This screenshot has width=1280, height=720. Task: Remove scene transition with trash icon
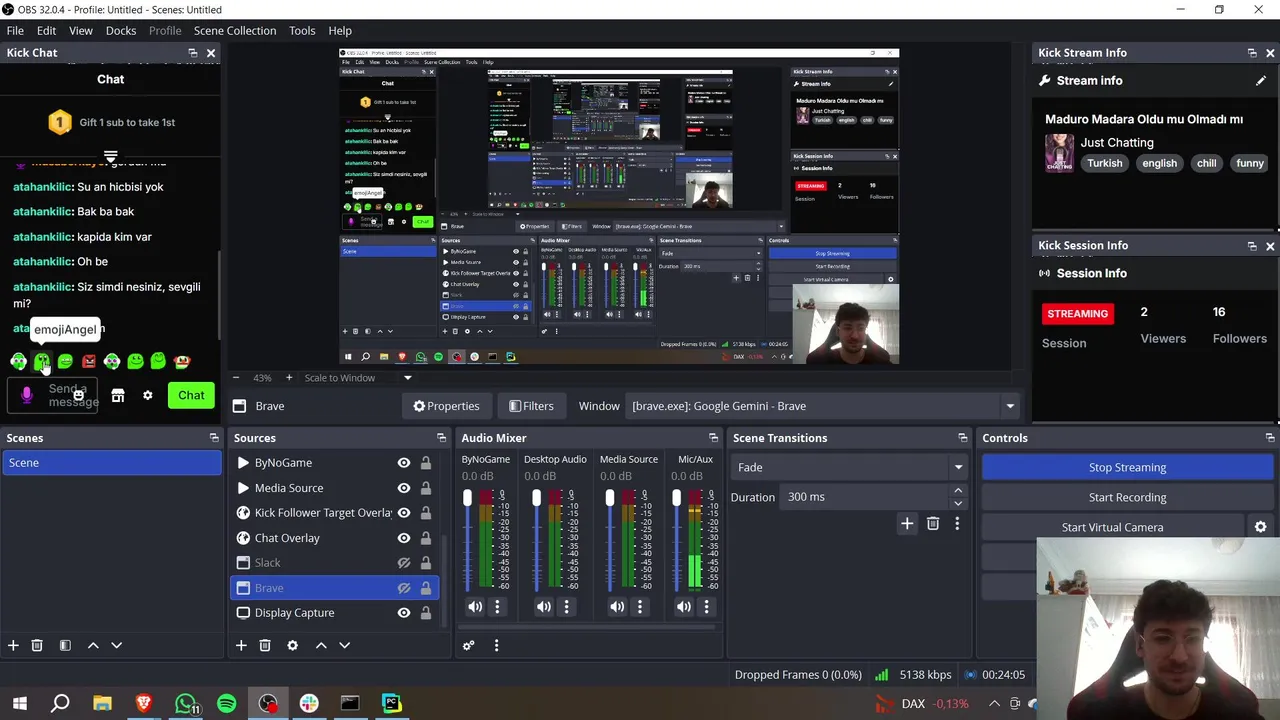(933, 523)
